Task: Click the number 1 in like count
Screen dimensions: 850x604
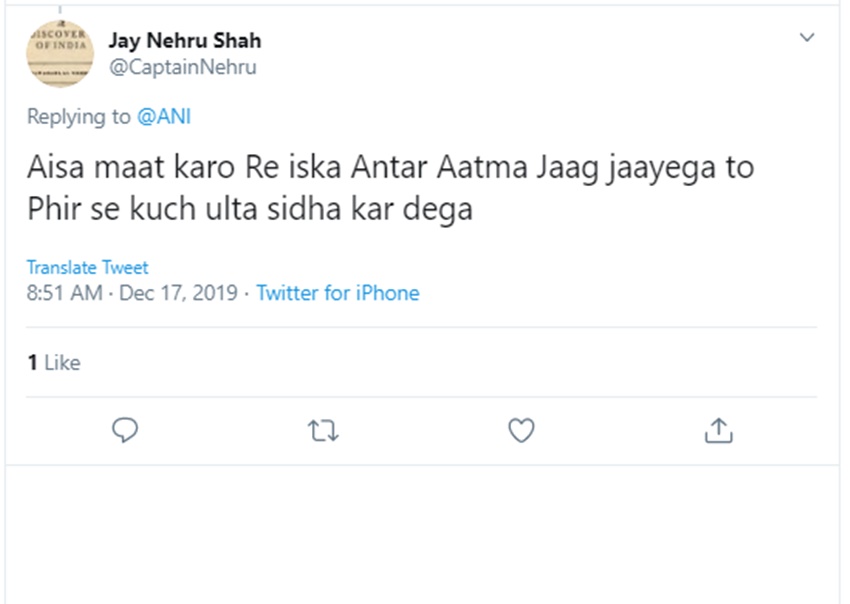Action: point(32,363)
